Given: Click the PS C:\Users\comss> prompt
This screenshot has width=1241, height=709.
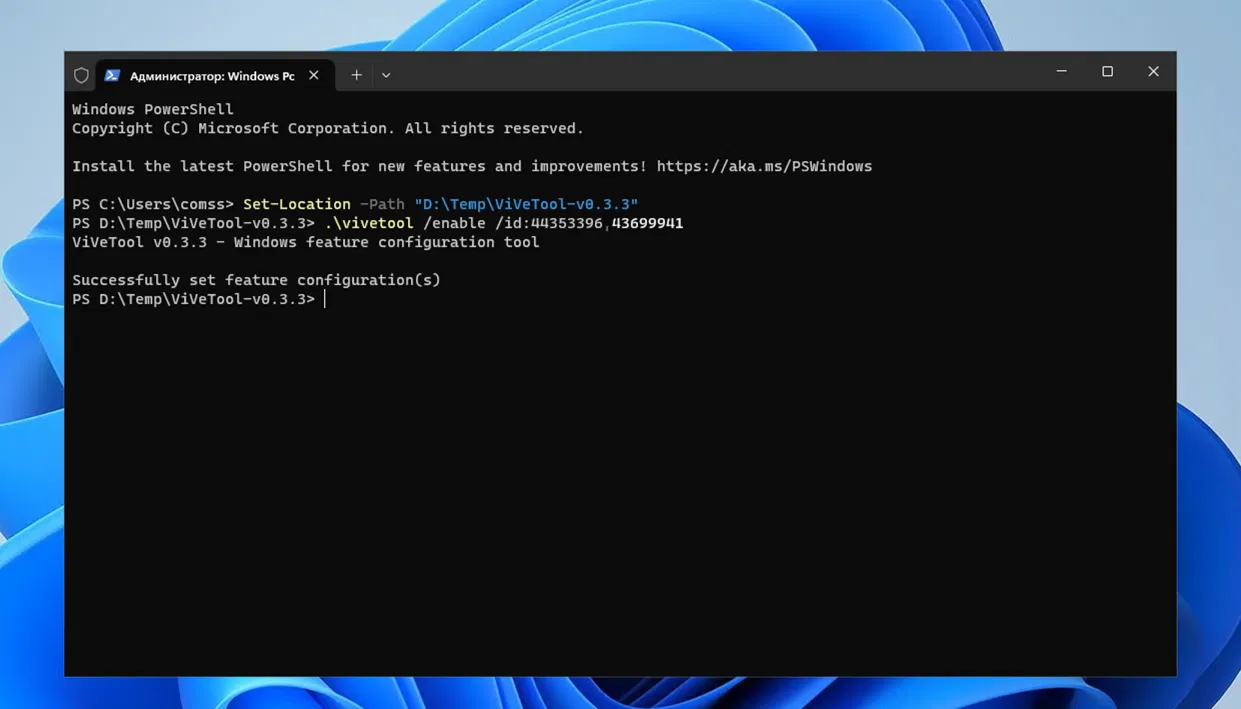Looking at the screenshot, I should tap(153, 204).
